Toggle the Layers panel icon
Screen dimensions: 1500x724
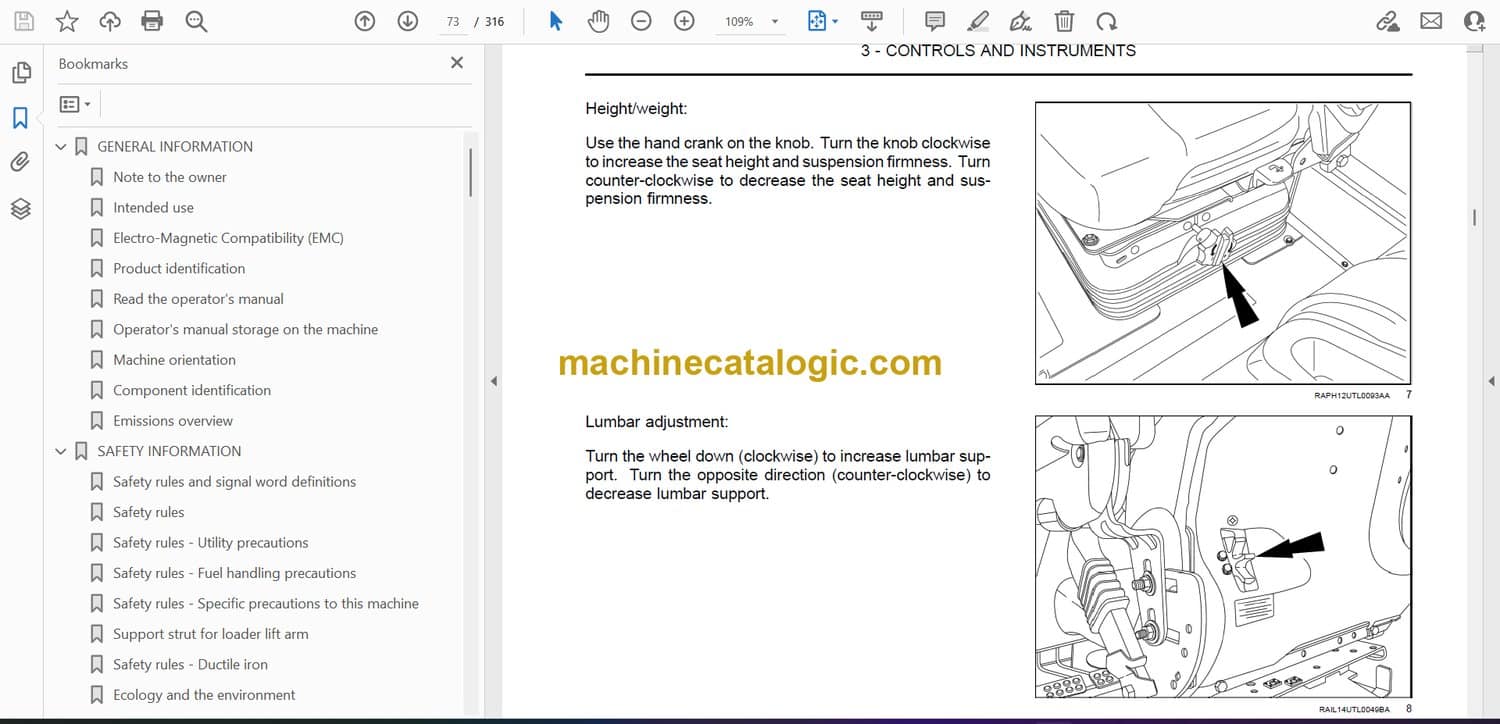tap(20, 208)
